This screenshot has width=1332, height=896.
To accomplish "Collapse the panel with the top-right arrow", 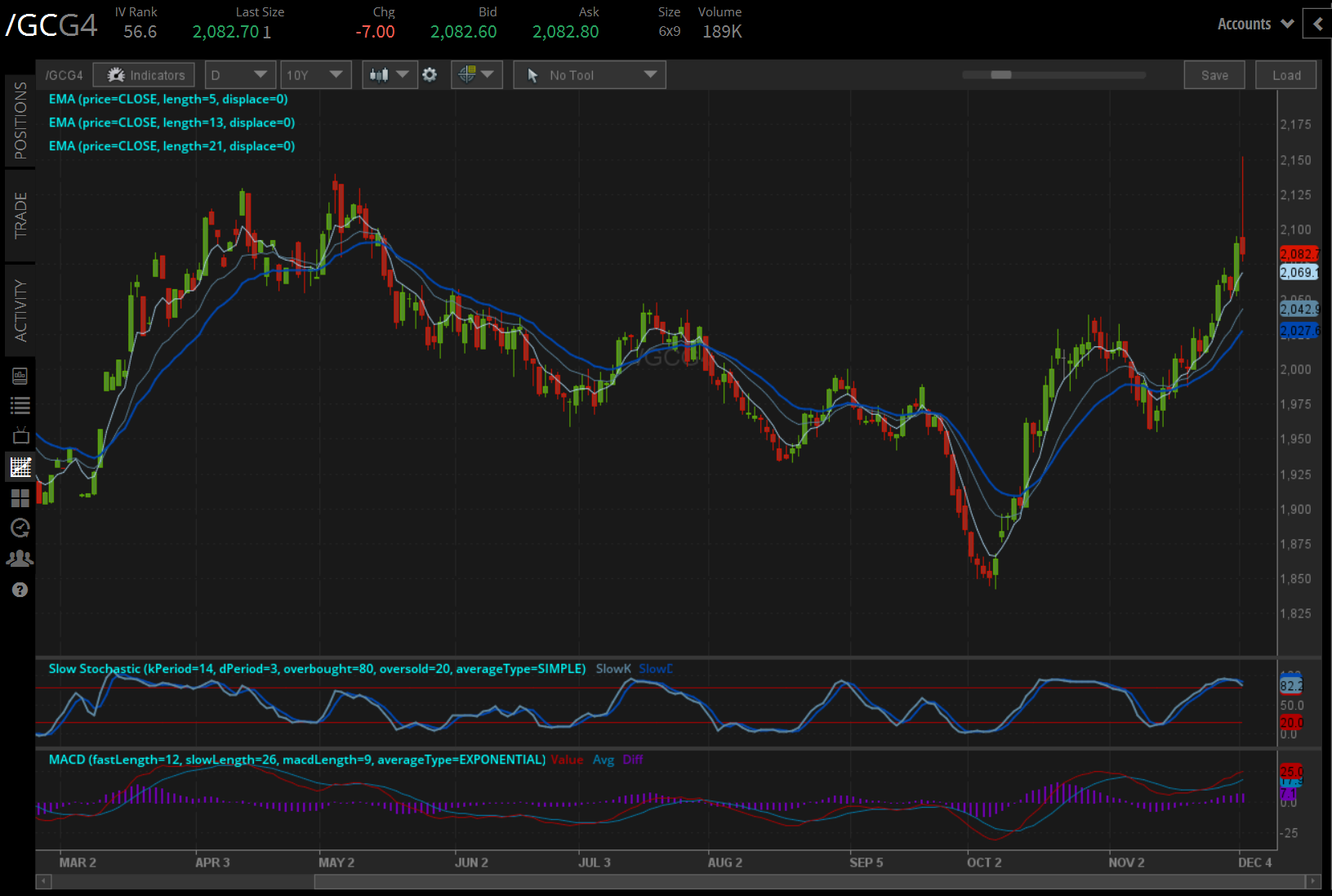I will (1317, 25).
